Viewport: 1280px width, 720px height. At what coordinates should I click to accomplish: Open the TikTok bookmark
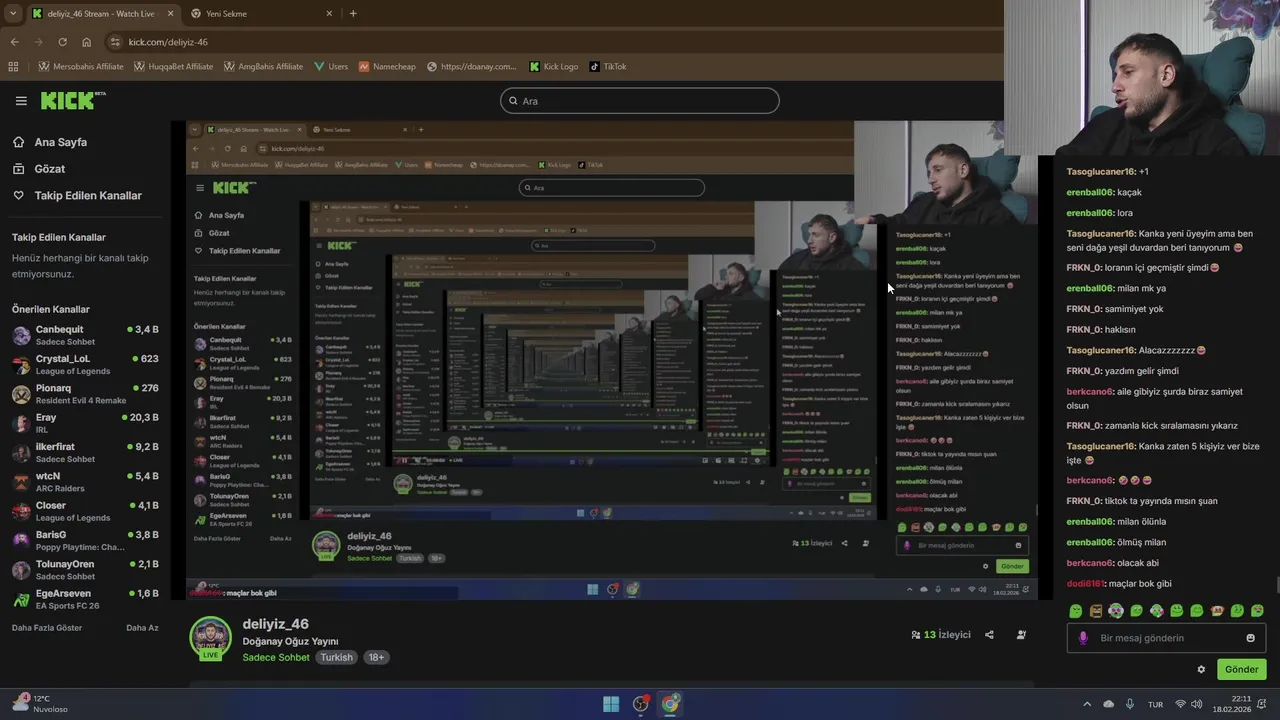pos(608,67)
